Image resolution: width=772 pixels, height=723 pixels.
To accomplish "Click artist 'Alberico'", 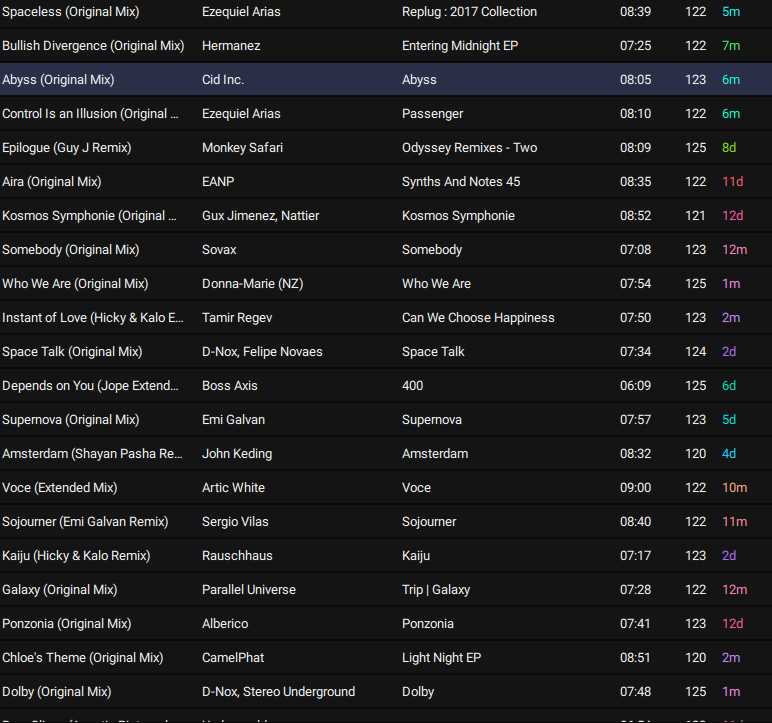I will (x=225, y=624).
